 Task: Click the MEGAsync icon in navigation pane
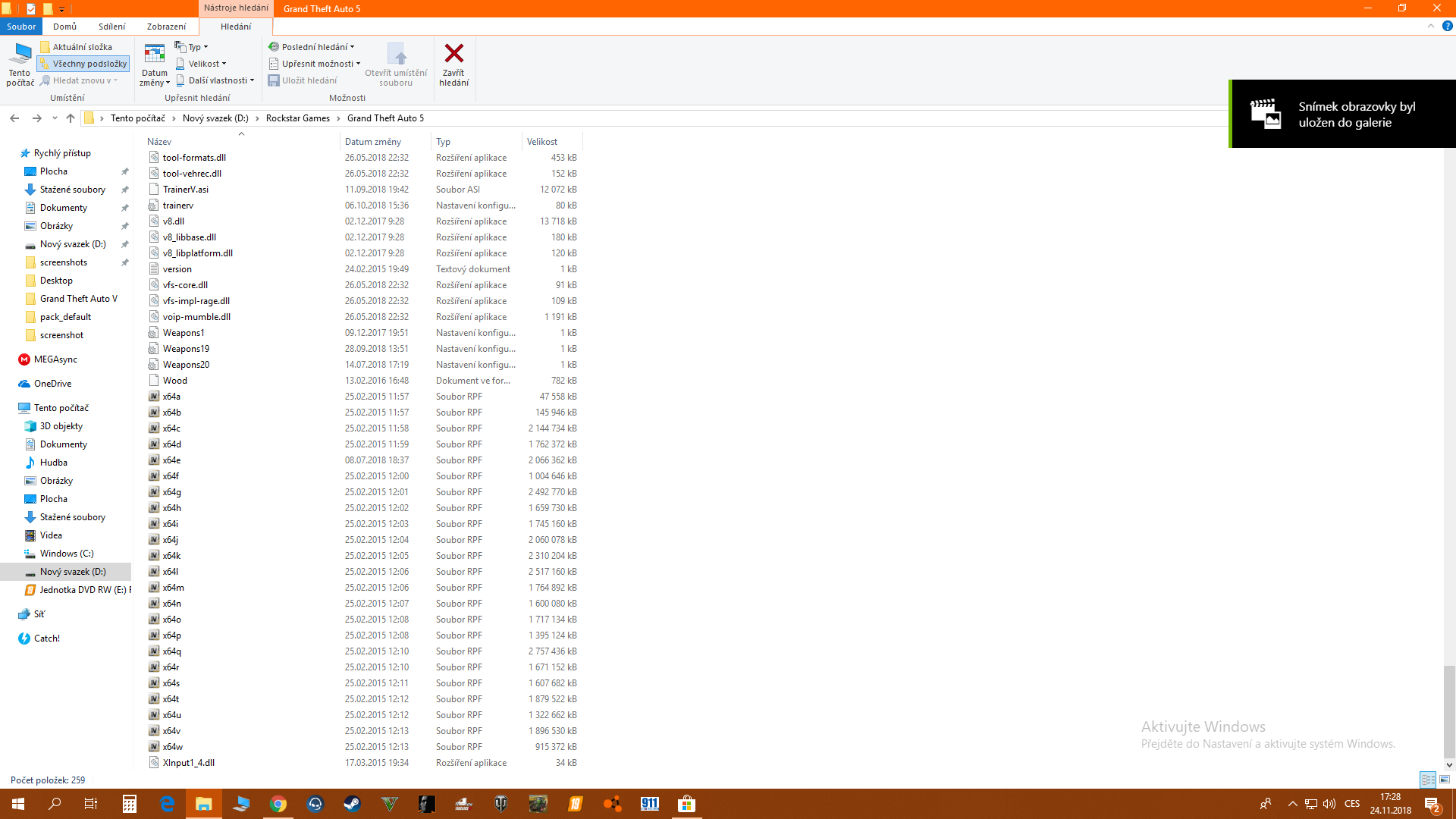point(24,359)
